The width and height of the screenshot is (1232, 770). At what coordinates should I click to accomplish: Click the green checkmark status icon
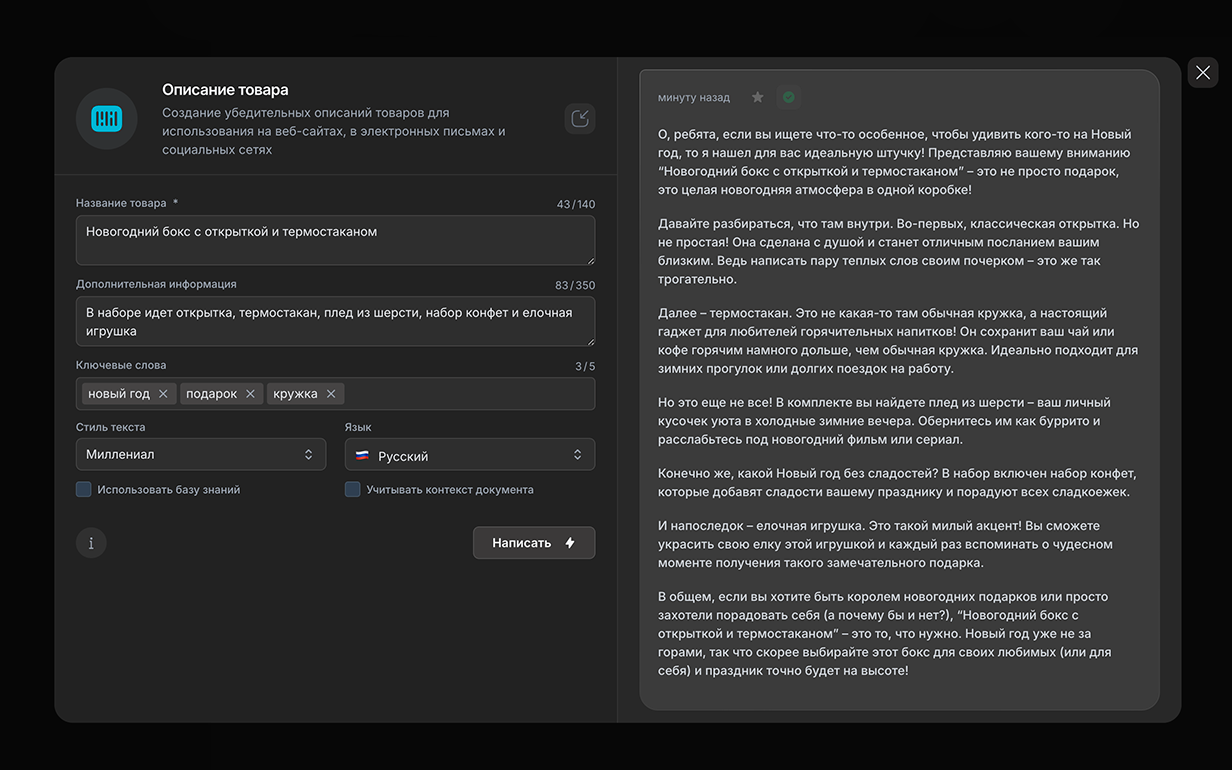[x=789, y=97]
